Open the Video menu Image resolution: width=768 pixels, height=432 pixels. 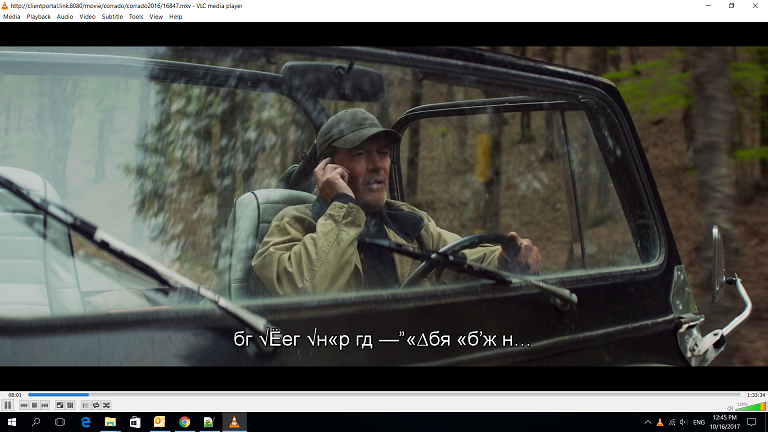(x=87, y=17)
